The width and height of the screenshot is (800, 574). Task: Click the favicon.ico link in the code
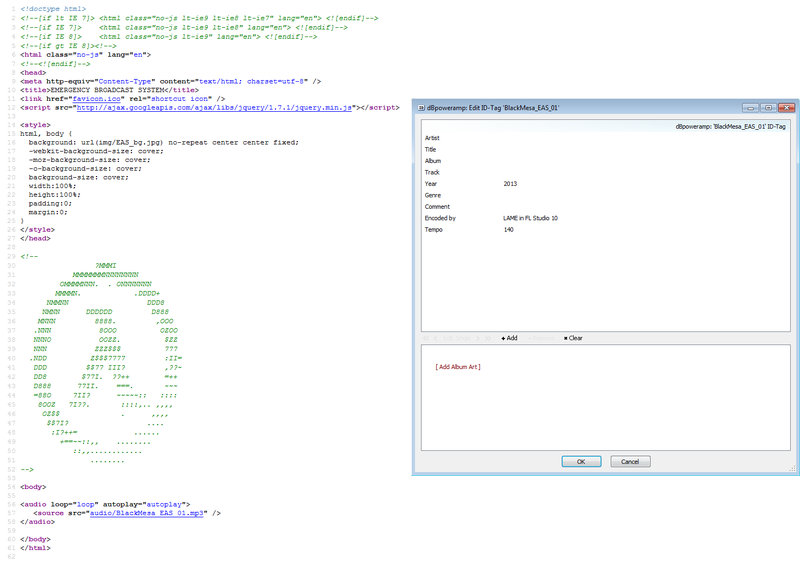pyautogui.click(x=96, y=99)
